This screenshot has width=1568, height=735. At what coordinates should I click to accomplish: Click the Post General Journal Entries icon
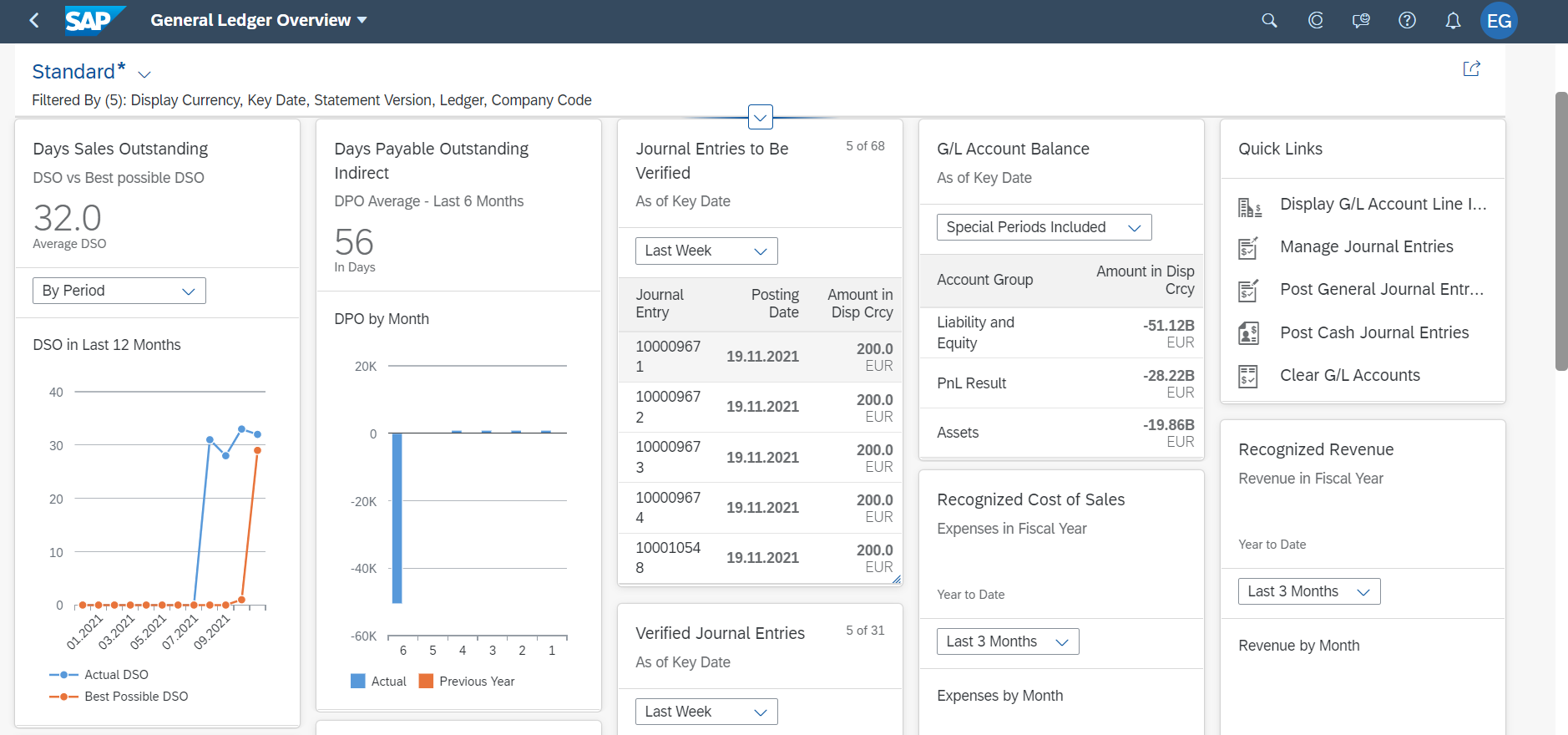[1248, 290]
